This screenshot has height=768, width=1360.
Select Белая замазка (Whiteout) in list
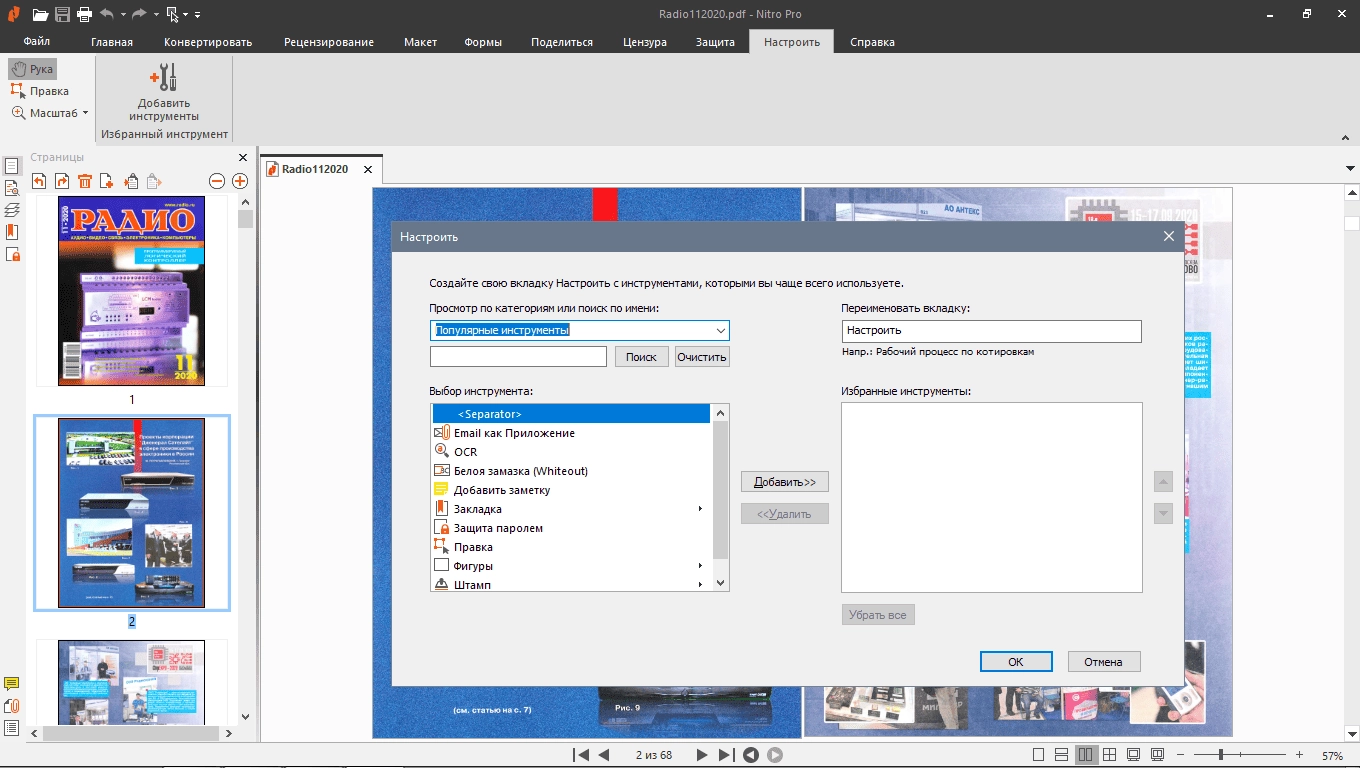pos(571,471)
